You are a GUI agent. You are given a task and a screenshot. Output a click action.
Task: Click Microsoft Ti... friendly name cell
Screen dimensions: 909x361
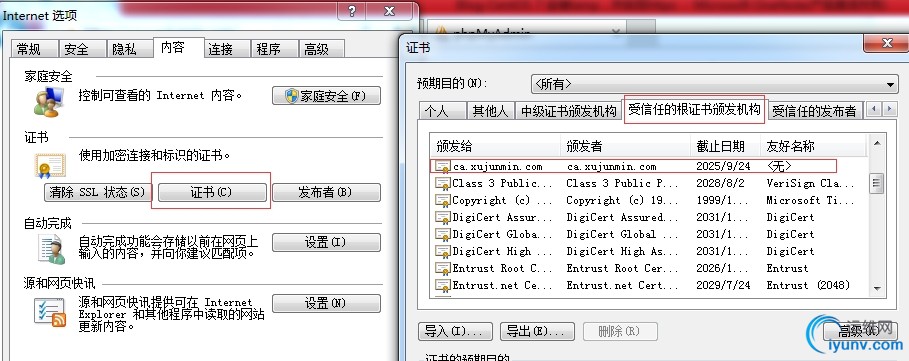point(810,200)
